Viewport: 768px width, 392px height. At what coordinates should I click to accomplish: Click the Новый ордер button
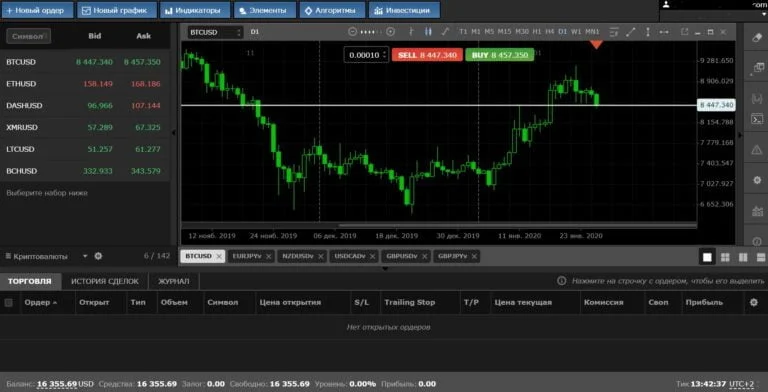point(37,10)
